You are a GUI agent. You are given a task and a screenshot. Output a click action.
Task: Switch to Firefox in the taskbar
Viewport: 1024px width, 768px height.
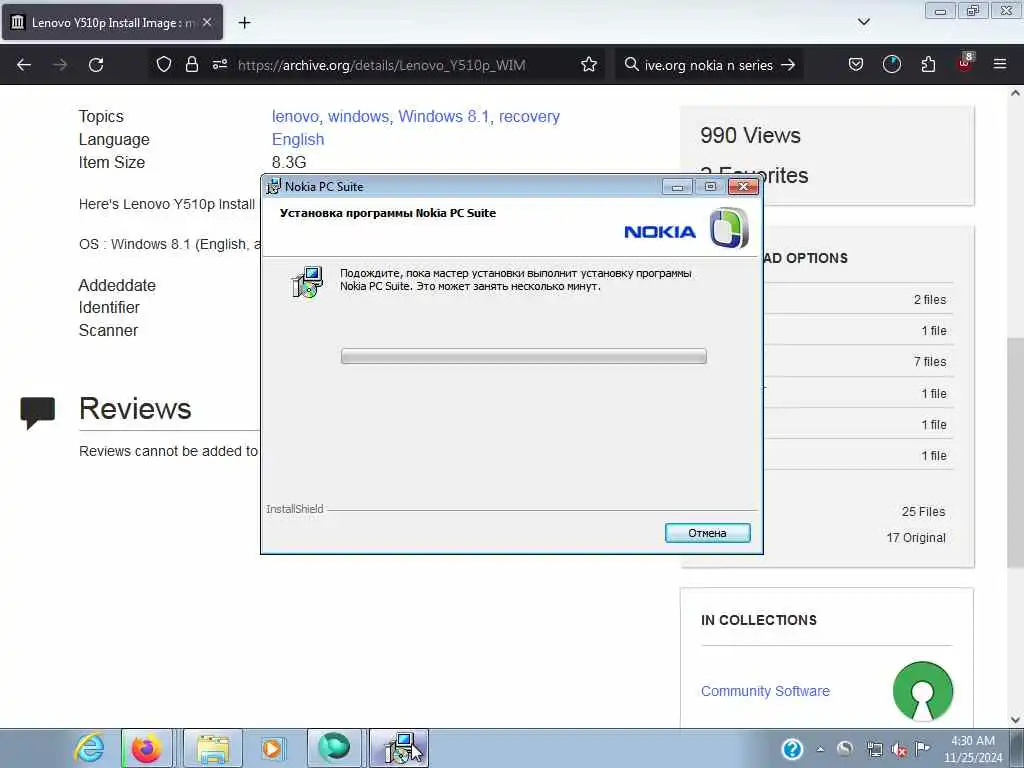pyautogui.click(x=147, y=748)
